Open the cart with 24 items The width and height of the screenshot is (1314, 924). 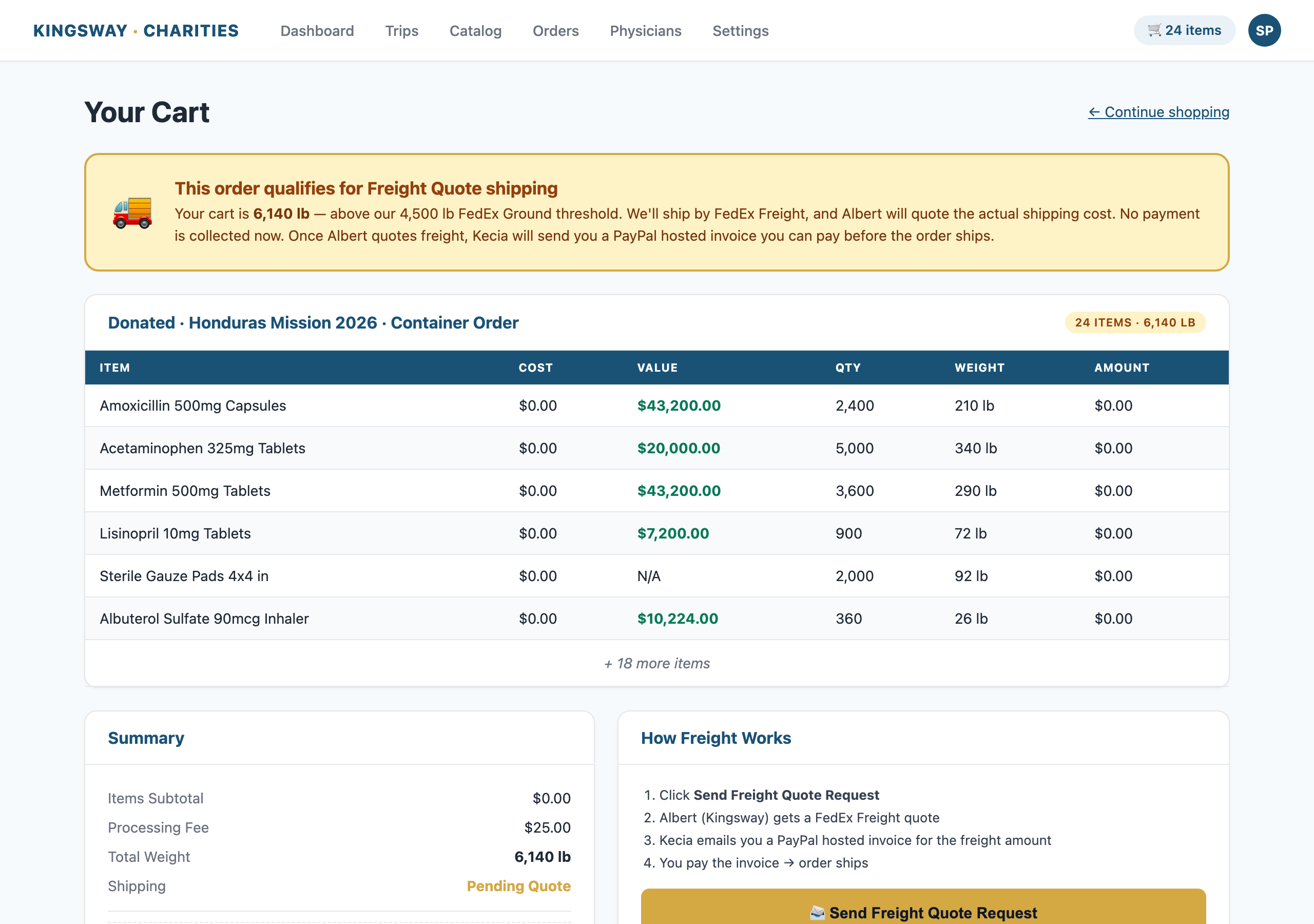click(x=1184, y=30)
